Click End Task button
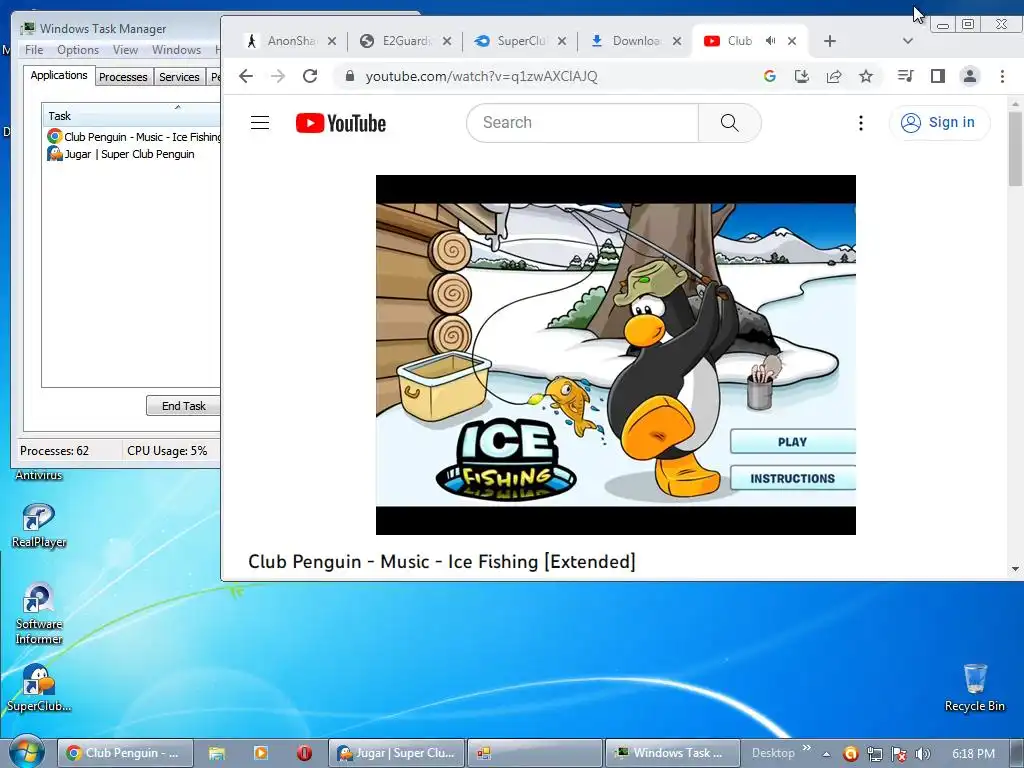 183,406
